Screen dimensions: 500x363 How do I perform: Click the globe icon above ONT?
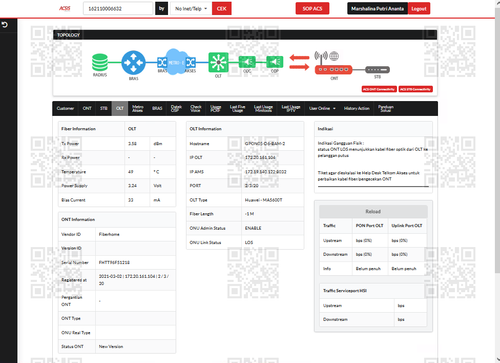[334, 56]
